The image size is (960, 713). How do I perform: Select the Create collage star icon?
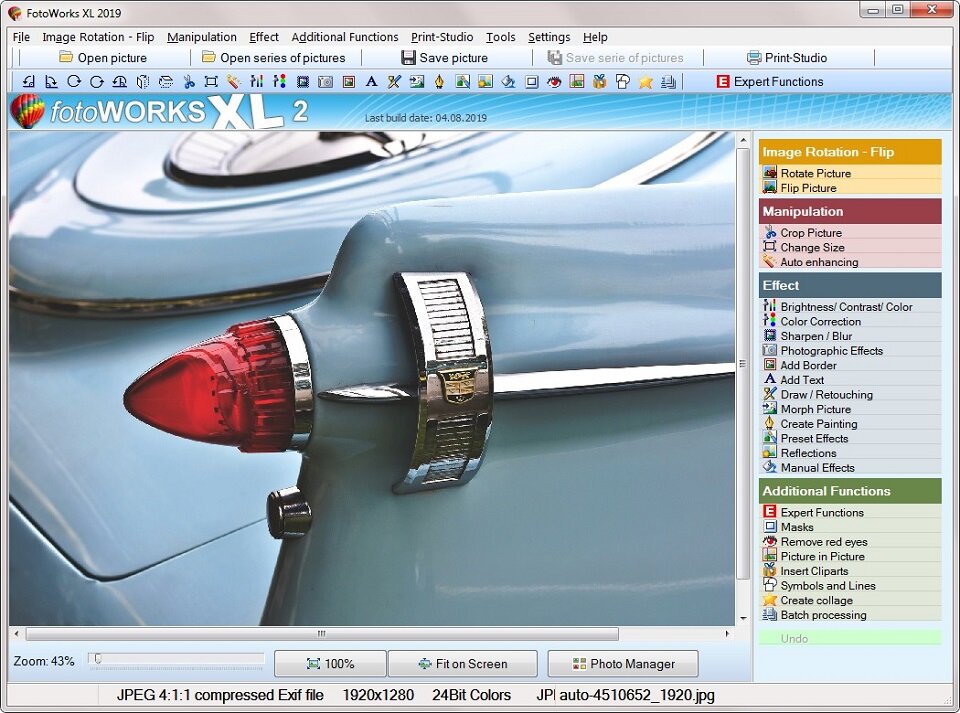[x=645, y=81]
